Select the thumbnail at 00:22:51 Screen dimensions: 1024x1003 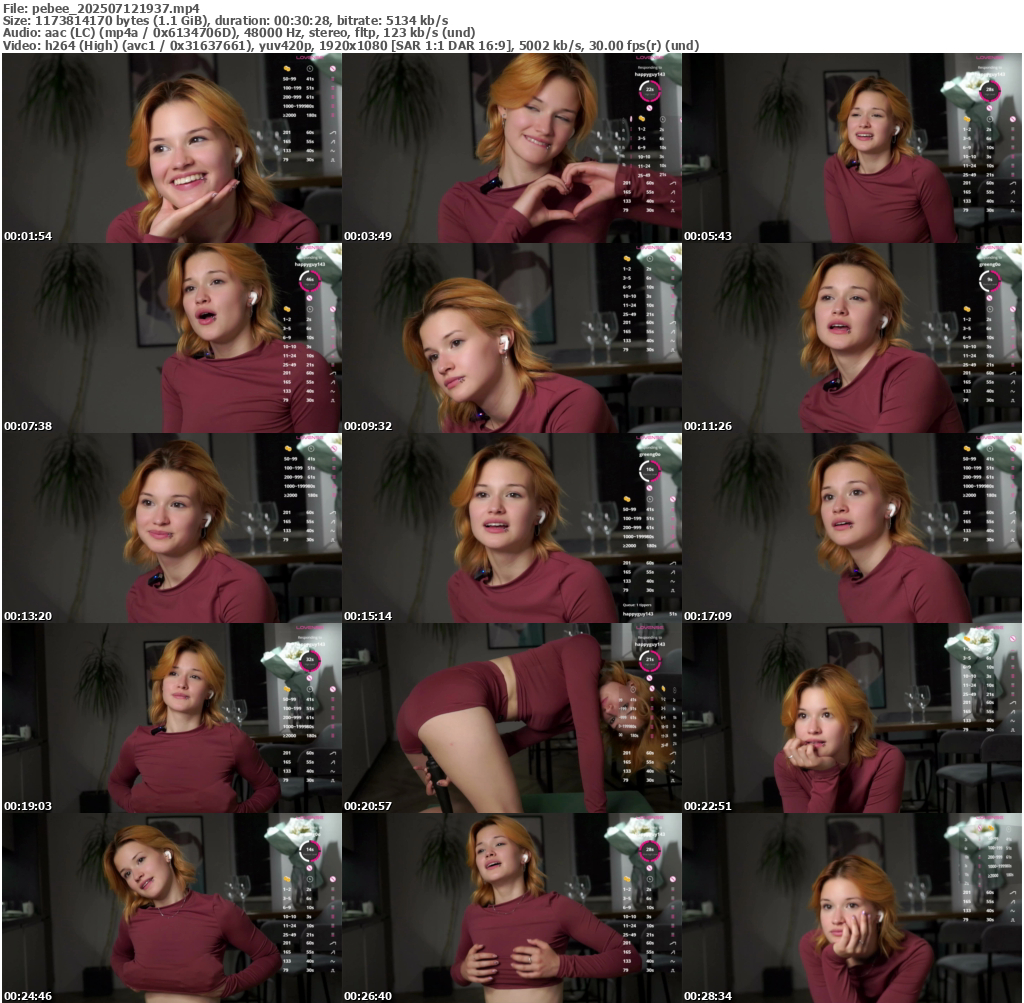(x=852, y=718)
